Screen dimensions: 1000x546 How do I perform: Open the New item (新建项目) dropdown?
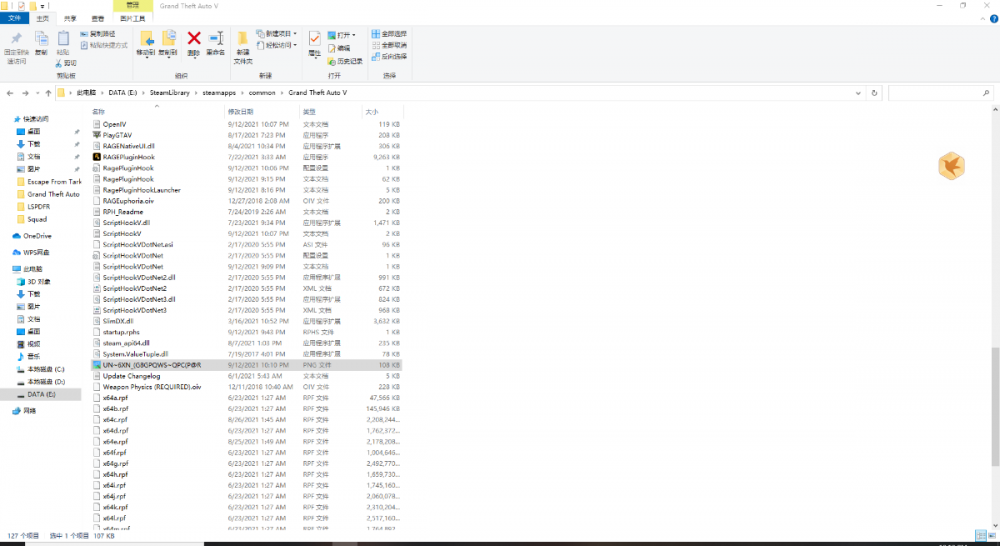tap(277, 34)
